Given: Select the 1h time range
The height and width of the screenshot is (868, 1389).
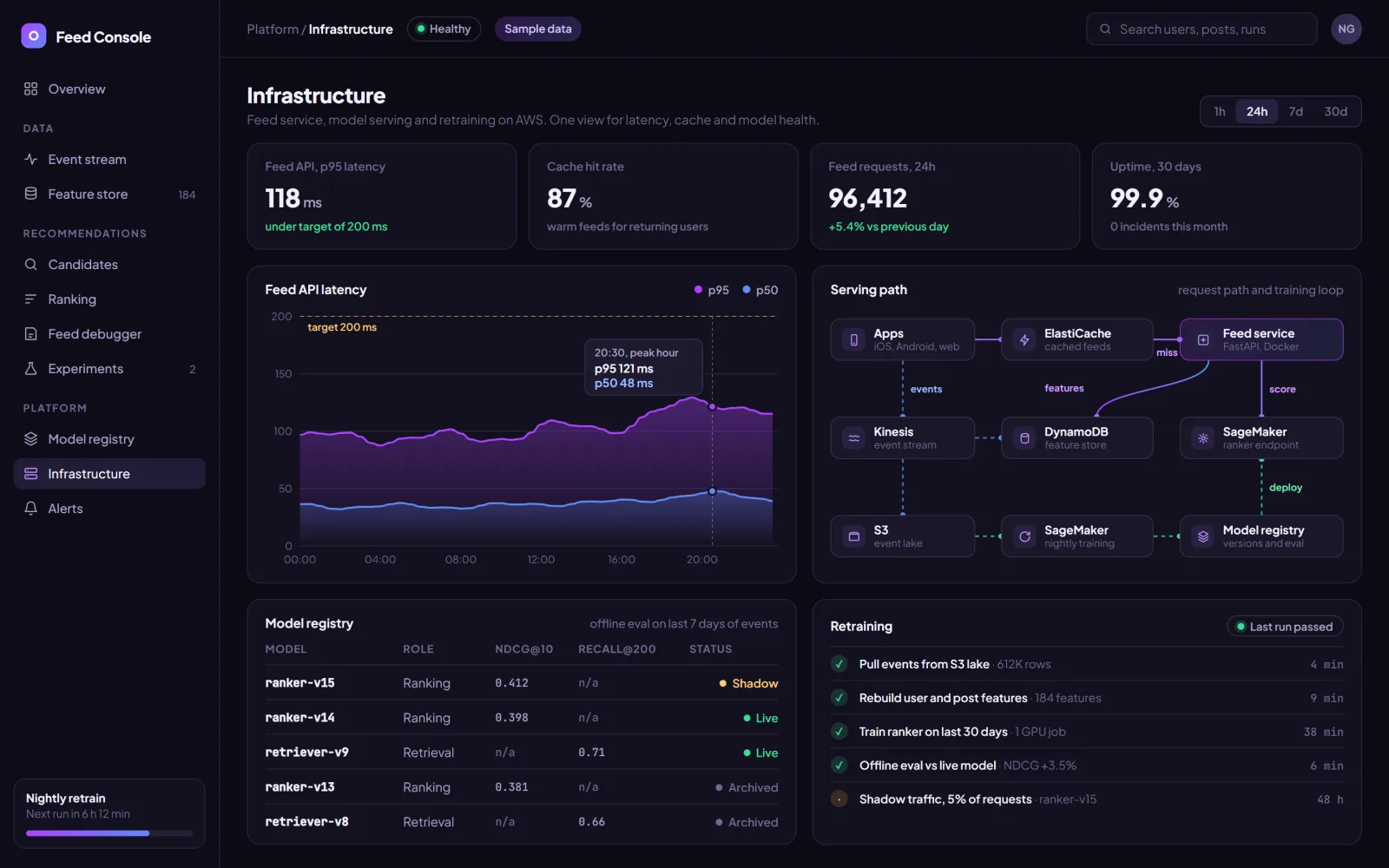Looking at the screenshot, I should pos(1220,111).
